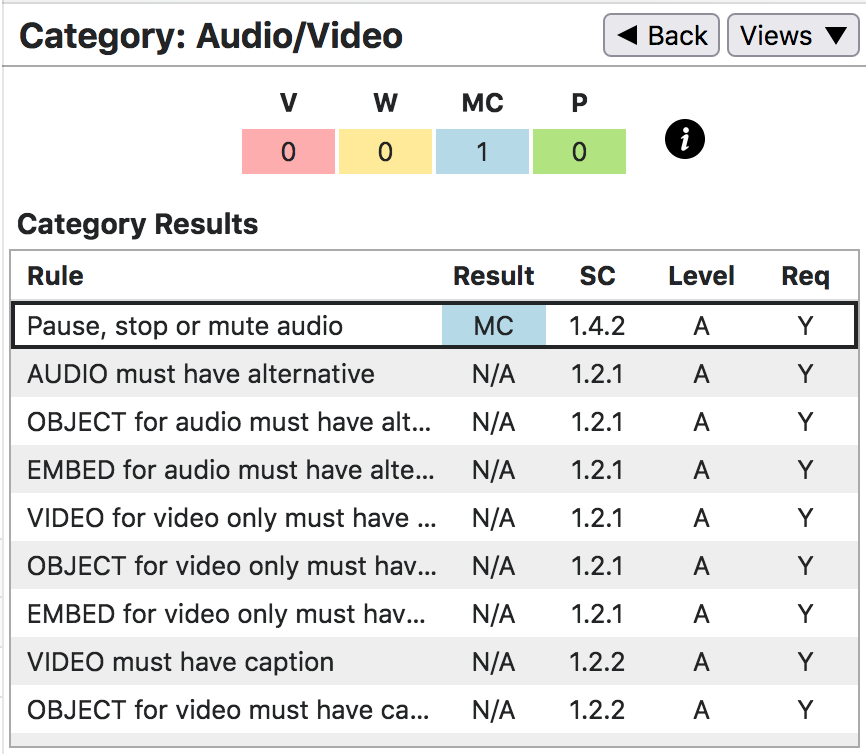Select the 'VIDEO for video only' rule row
866x754 pixels.
tap(231, 518)
